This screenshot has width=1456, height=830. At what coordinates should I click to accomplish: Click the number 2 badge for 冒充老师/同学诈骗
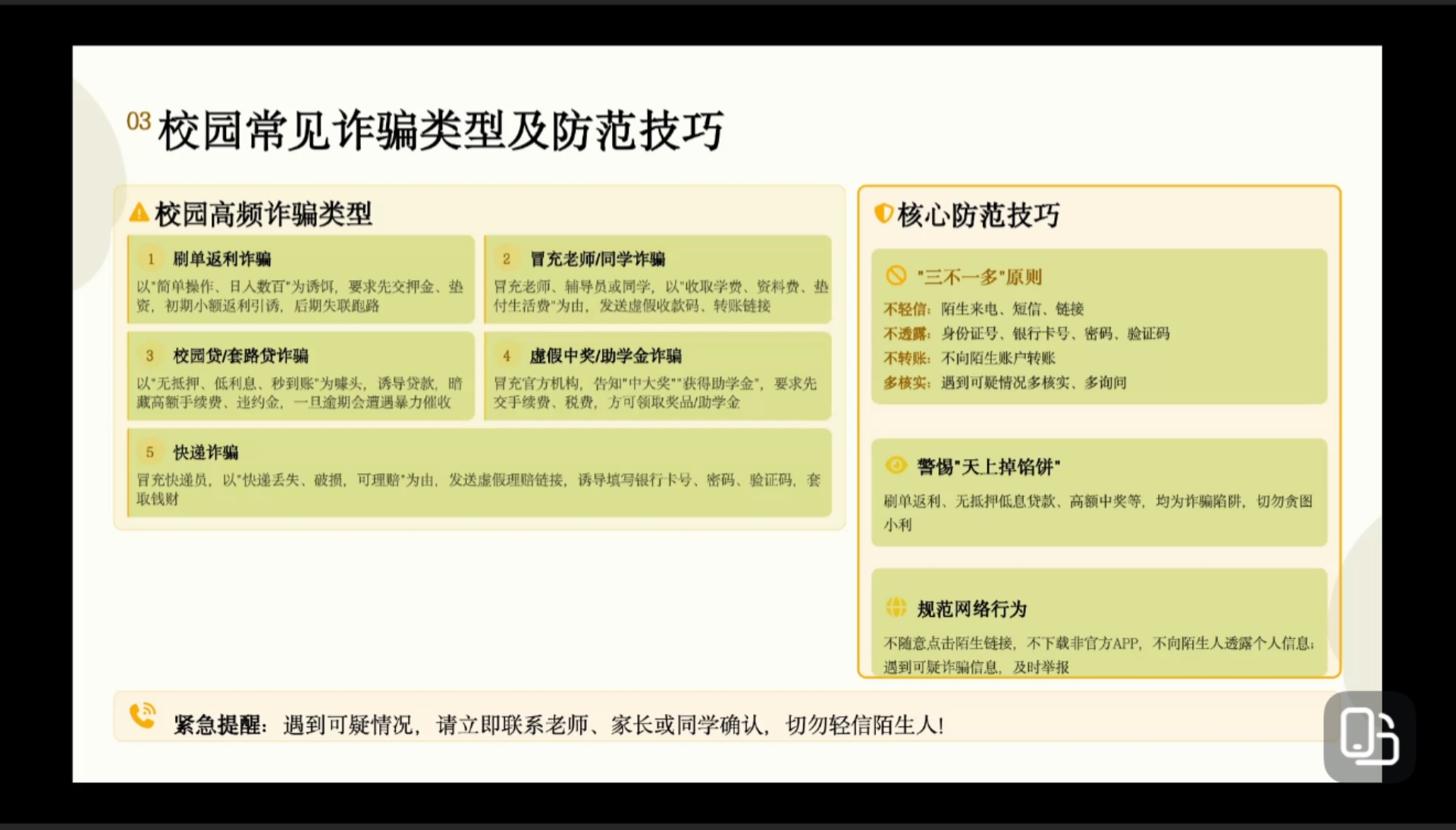click(x=507, y=259)
